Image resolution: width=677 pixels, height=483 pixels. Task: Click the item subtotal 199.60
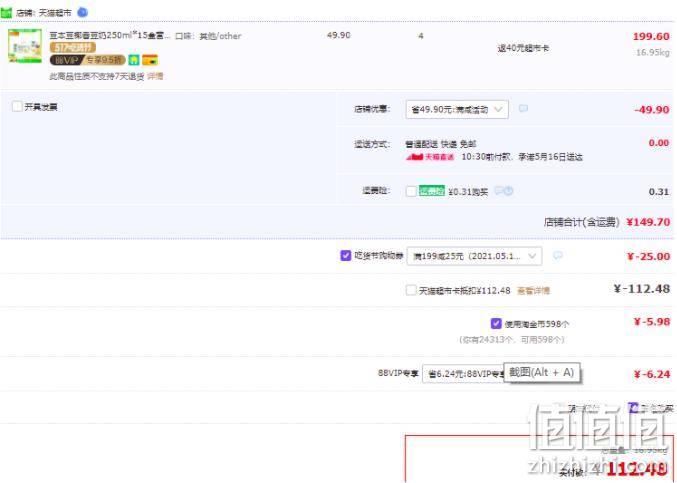pos(651,36)
